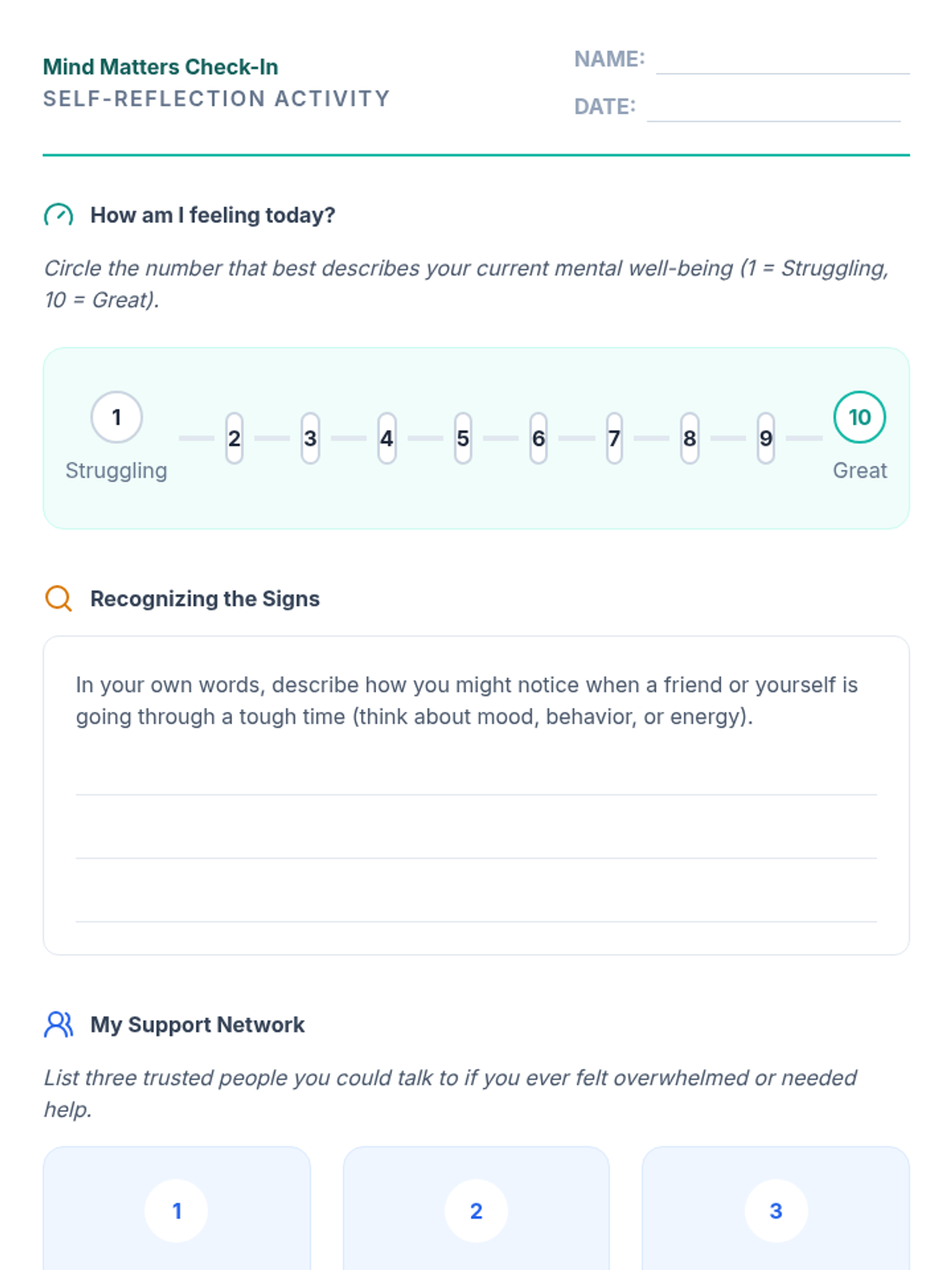Pick number 9 on the rating scale
This screenshot has width=952, height=1270.
(x=766, y=438)
